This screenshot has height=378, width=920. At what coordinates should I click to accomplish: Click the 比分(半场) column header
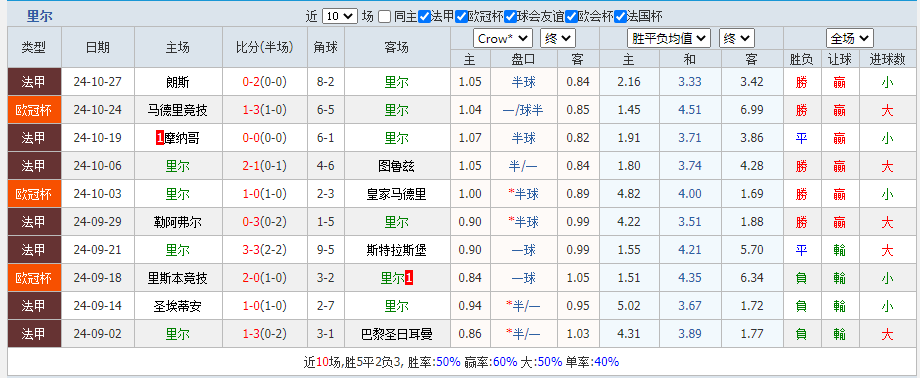pos(265,47)
